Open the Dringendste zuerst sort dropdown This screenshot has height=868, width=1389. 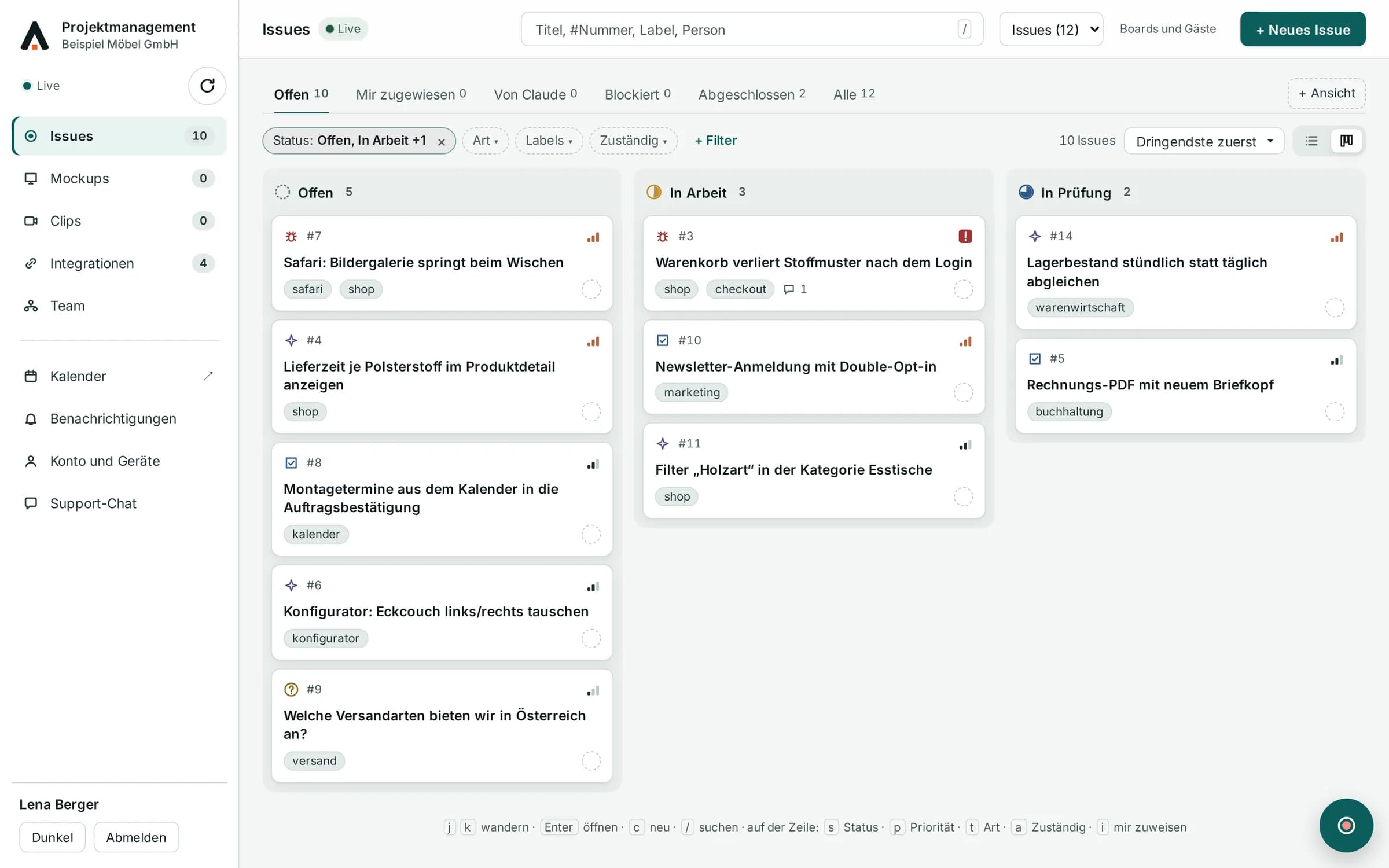1204,141
